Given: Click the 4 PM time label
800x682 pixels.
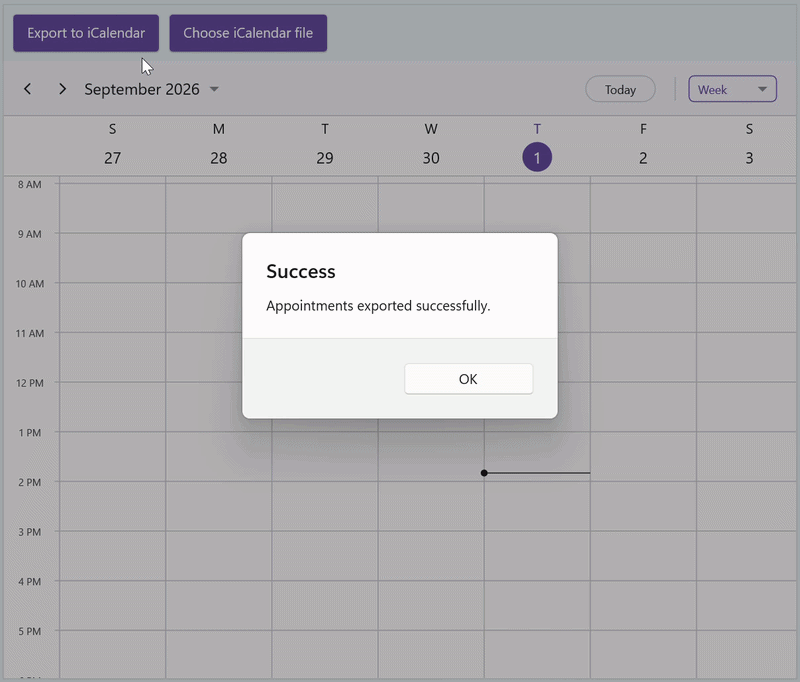Looking at the screenshot, I should [x=30, y=582].
